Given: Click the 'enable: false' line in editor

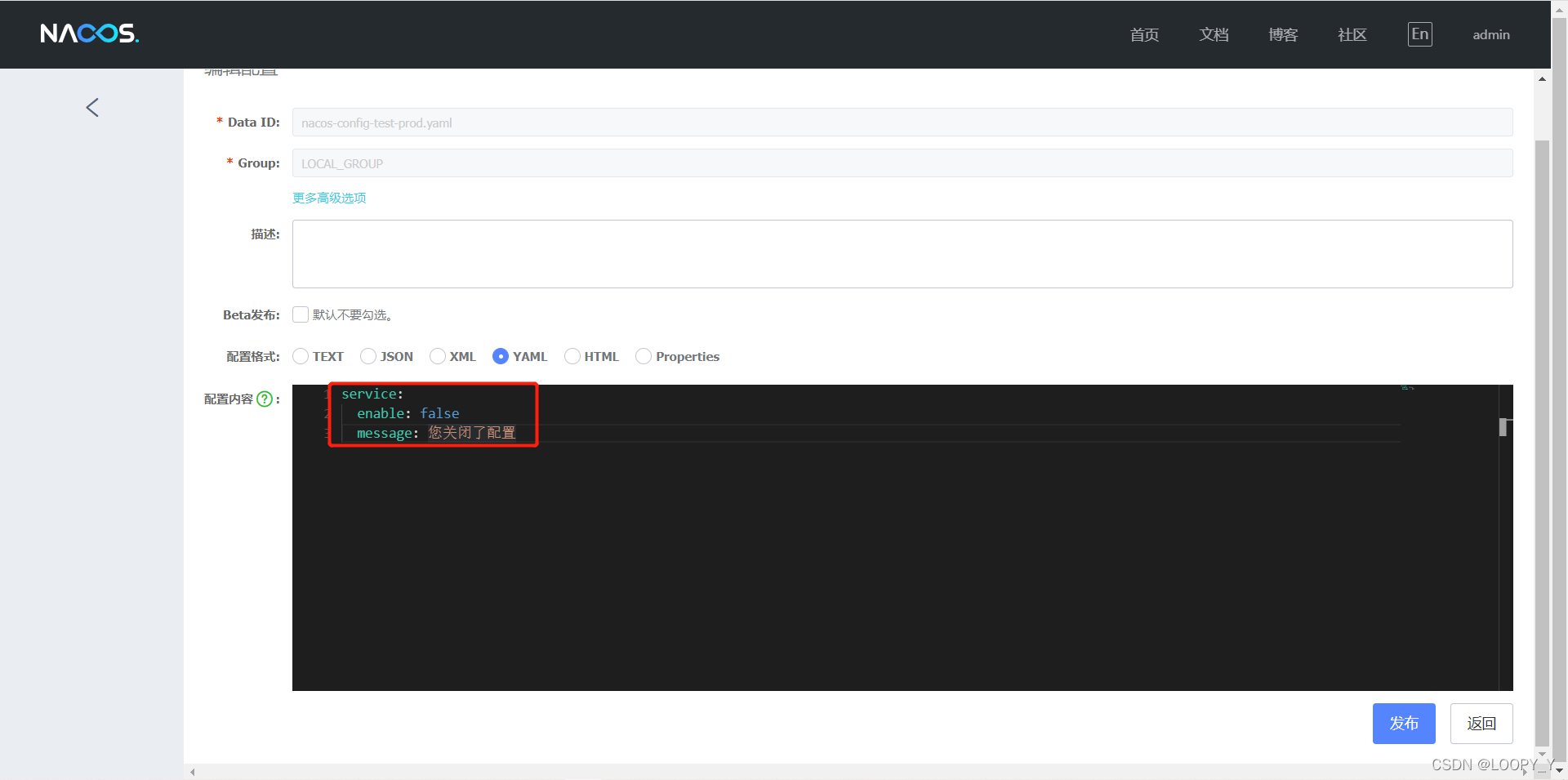Looking at the screenshot, I should point(408,414).
